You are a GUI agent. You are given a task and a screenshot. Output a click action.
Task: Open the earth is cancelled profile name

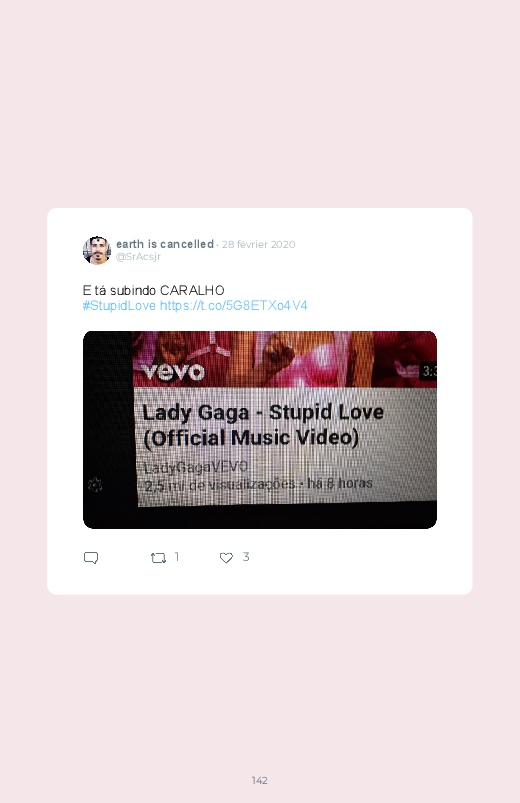pyautogui.click(x=165, y=244)
